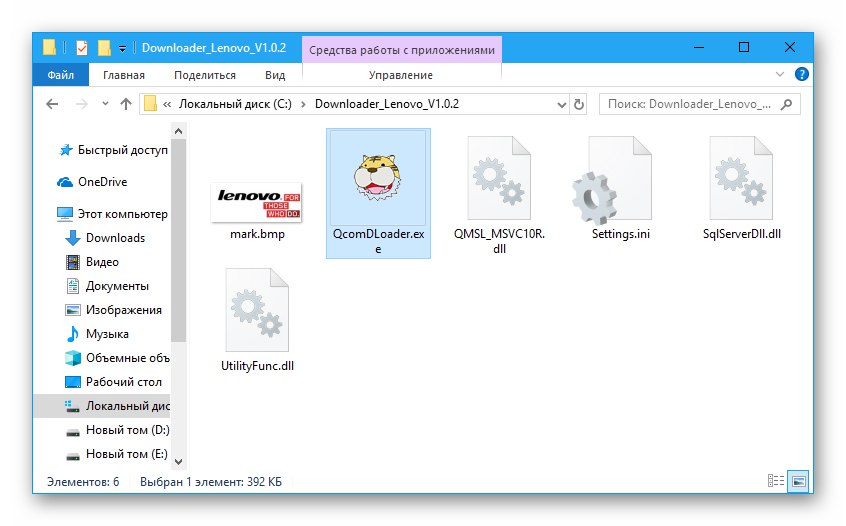Click the Видео filmstrip icon
The height and width of the screenshot is (526, 846).
click(72, 262)
